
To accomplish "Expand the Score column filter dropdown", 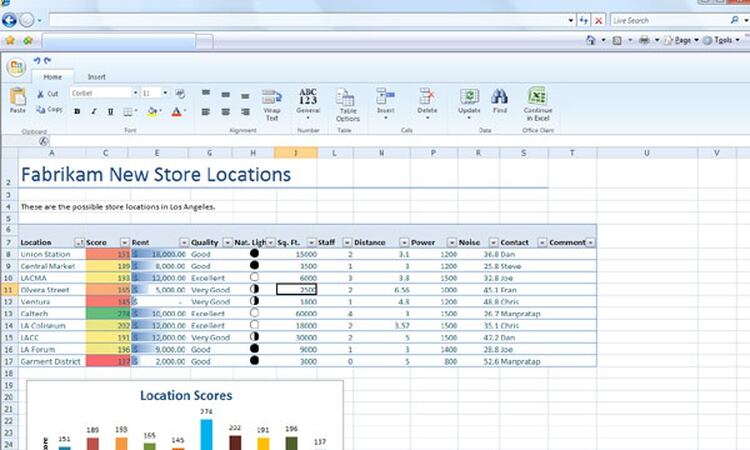I will [124, 243].
